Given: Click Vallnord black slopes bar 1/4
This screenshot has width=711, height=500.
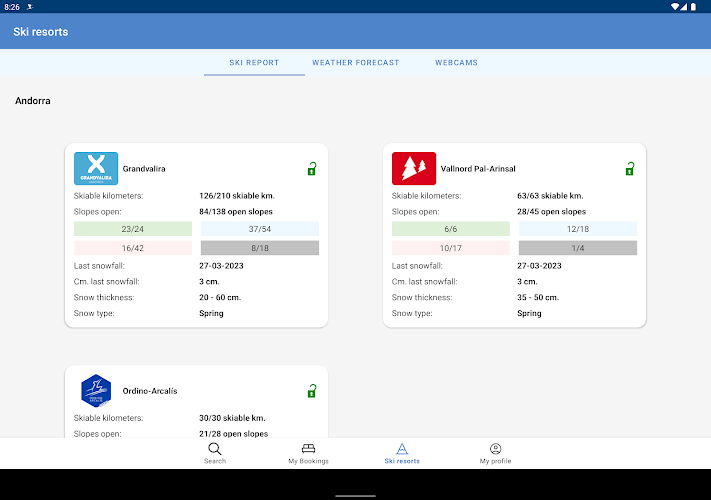Looking at the screenshot, I should [577, 248].
